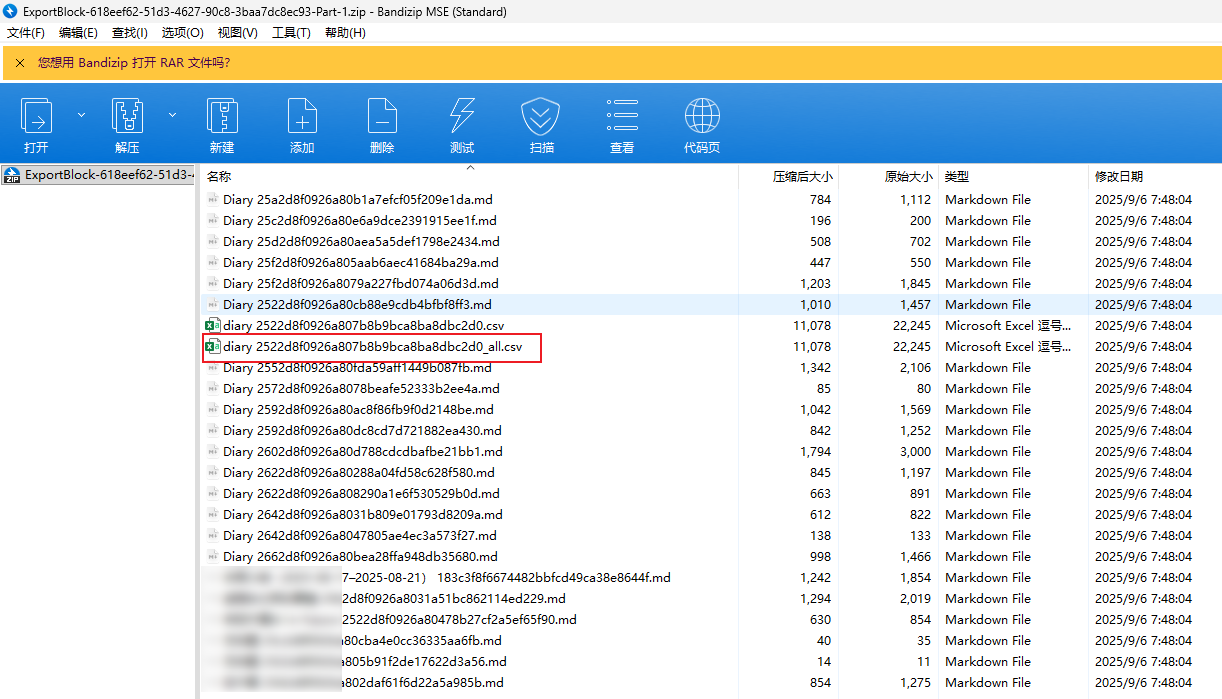Expand dropdown arrow next to 解压

[x=172, y=115]
